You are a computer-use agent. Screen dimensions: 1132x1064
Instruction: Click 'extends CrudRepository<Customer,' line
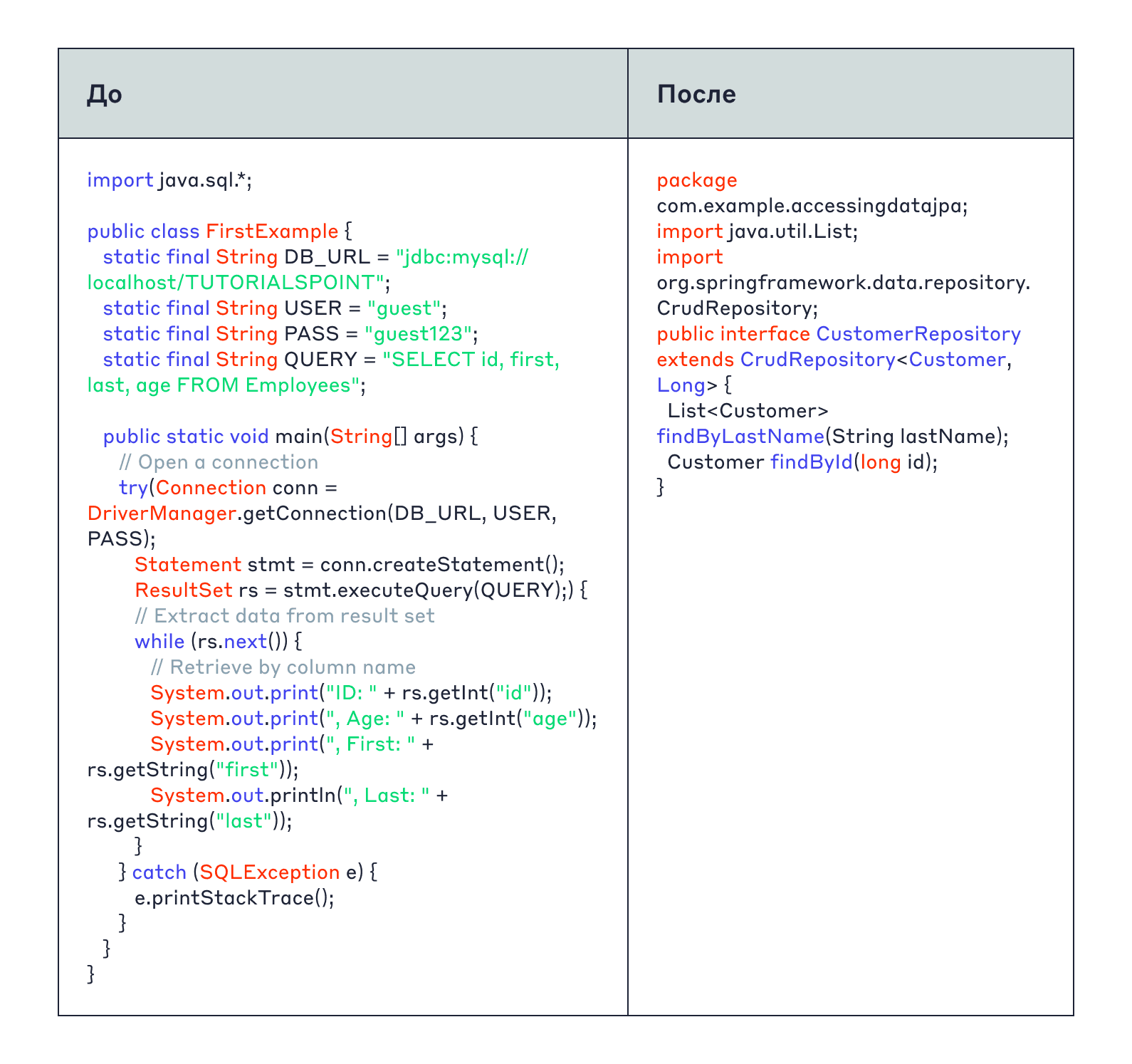(x=834, y=360)
